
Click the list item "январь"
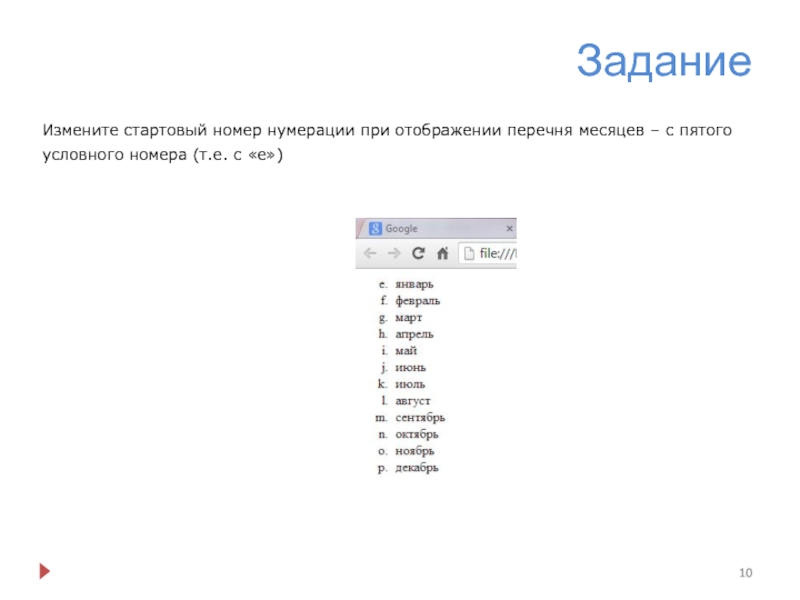pos(414,284)
